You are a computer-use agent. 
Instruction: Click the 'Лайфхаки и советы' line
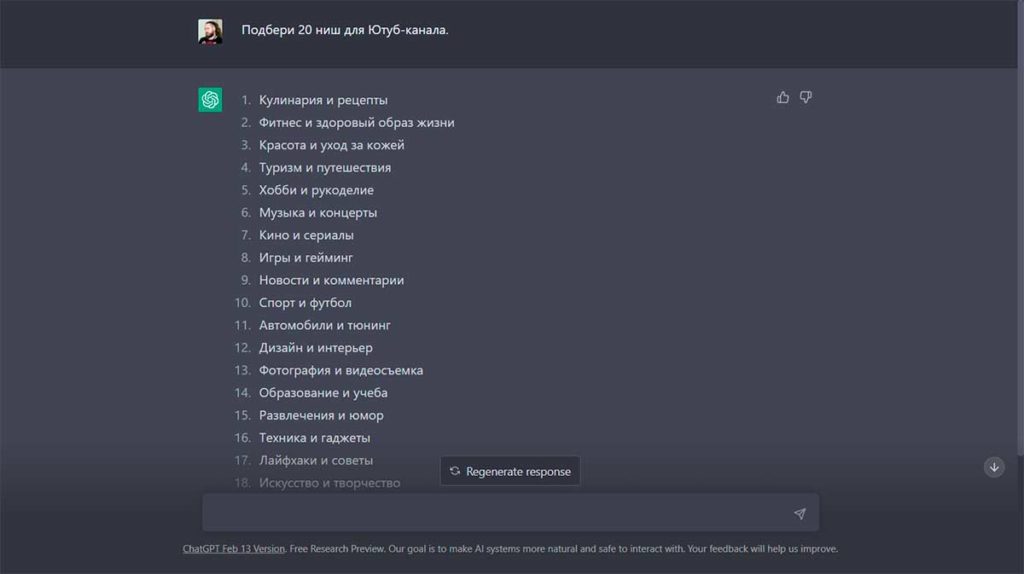tap(316, 461)
